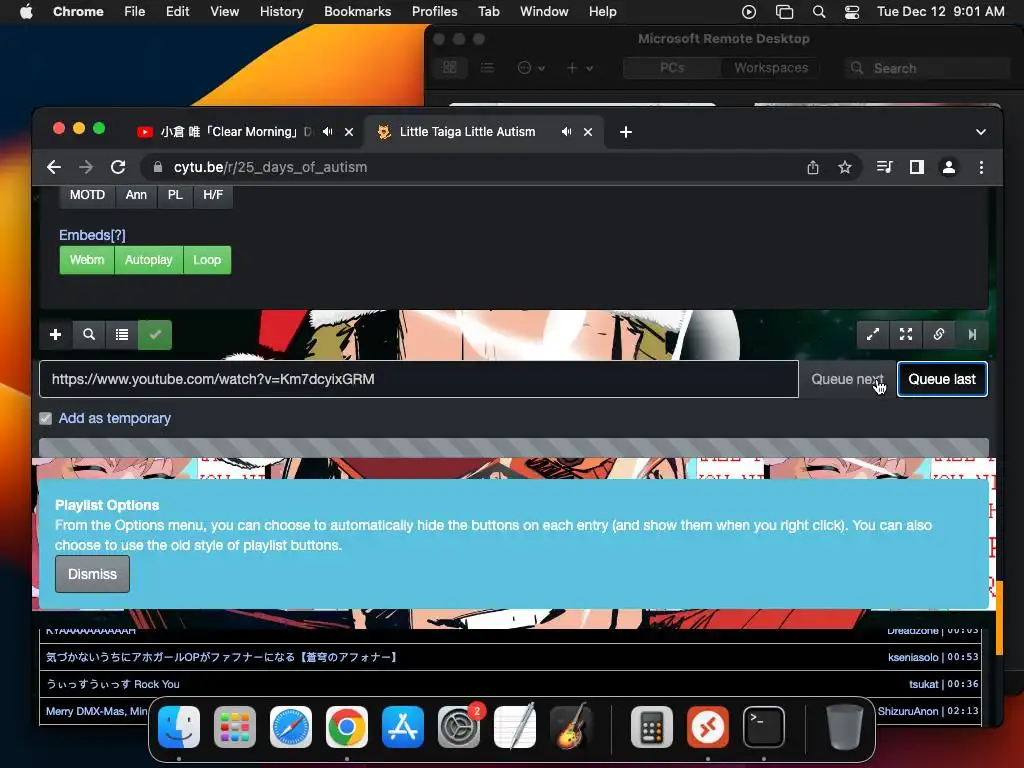The height and width of the screenshot is (768, 1024).
Task: Open the File menu
Action: click(135, 12)
